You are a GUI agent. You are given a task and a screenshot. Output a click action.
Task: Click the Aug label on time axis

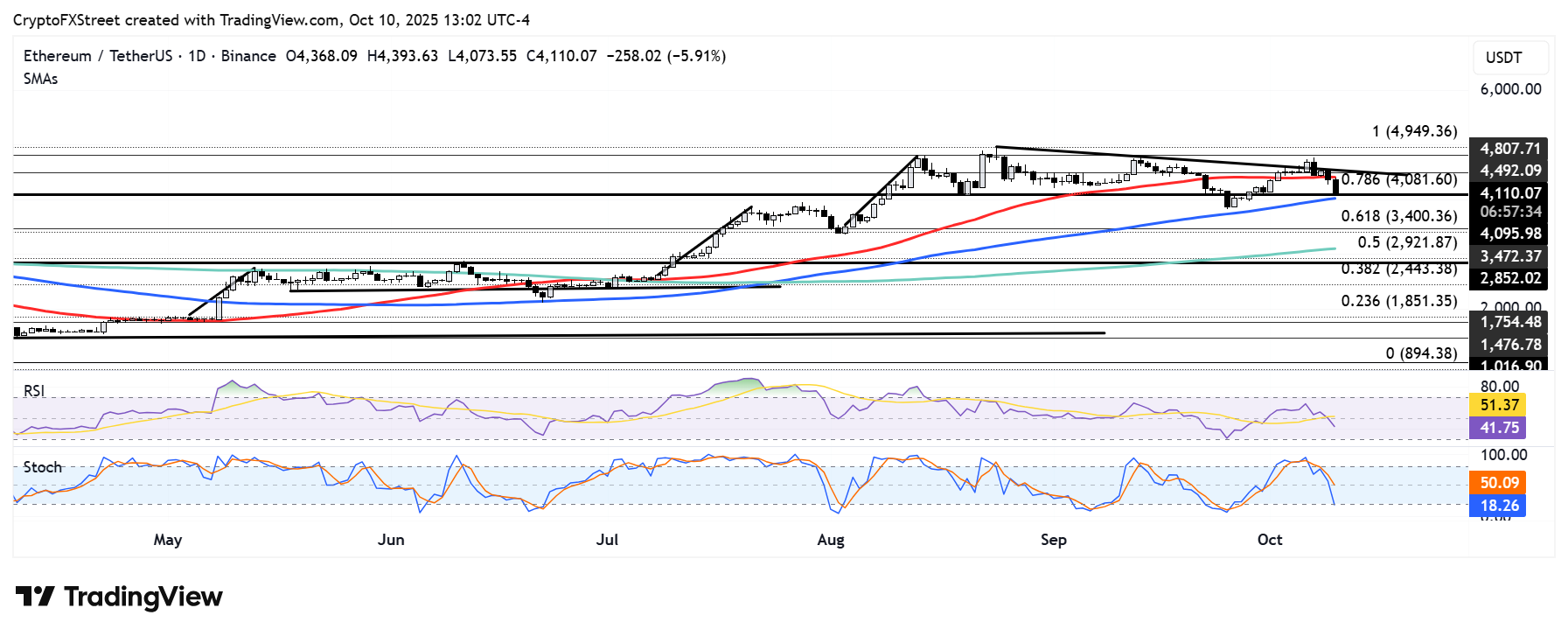pos(831,540)
